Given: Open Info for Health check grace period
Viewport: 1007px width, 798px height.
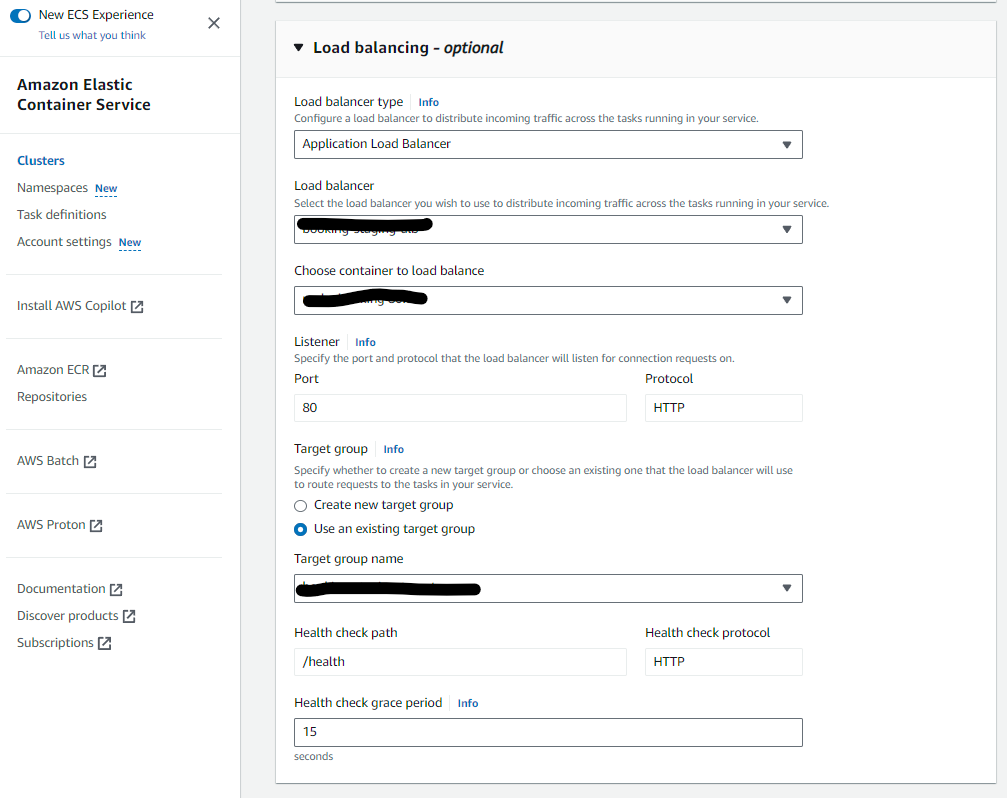Looking at the screenshot, I should tap(468, 703).
